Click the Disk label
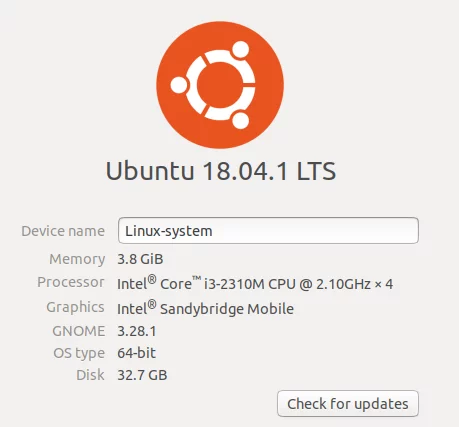459x427 pixels. coord(90,375)
